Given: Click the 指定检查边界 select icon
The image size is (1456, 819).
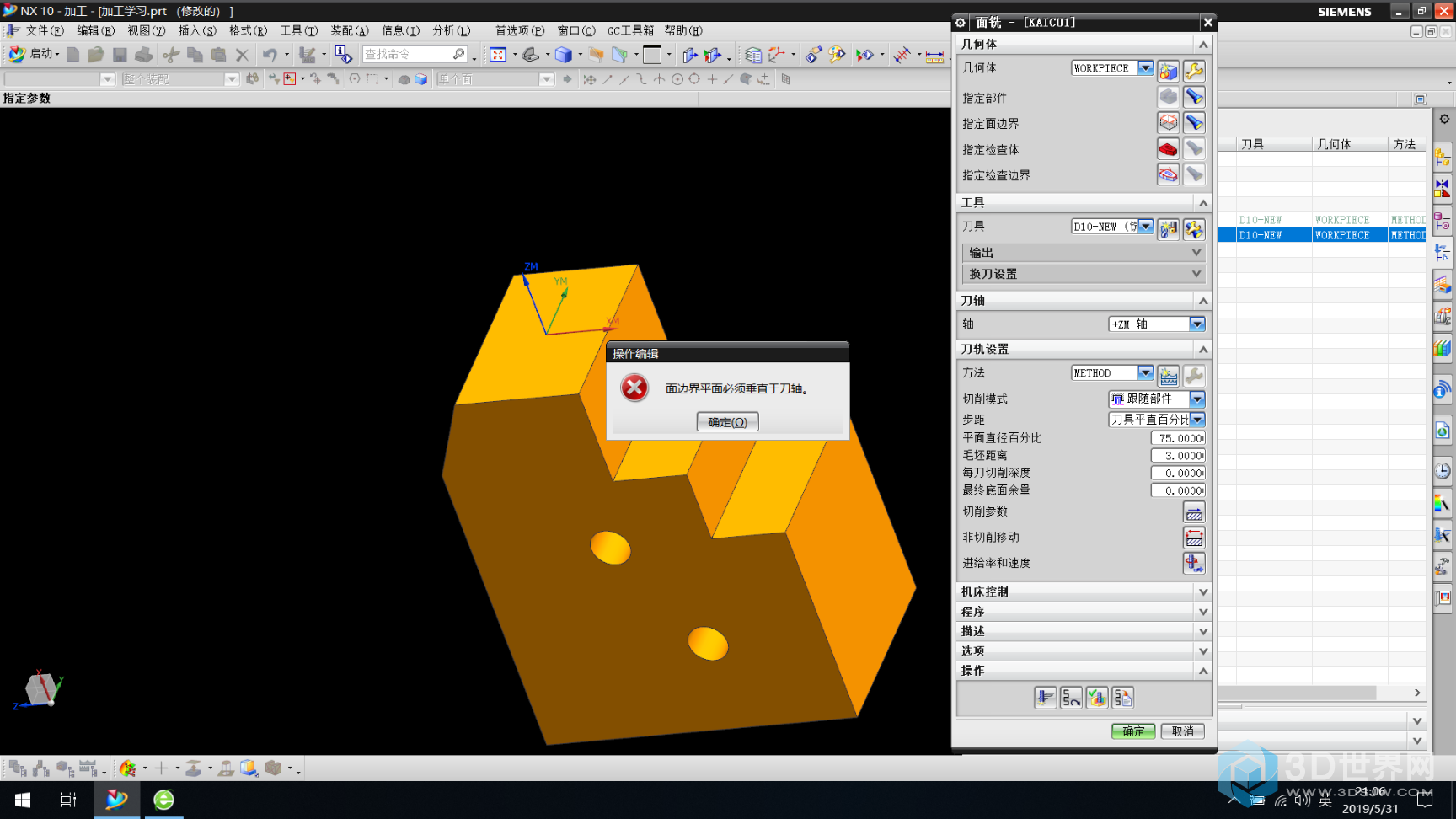Looking at the screenshot, I should point(1168,175).
